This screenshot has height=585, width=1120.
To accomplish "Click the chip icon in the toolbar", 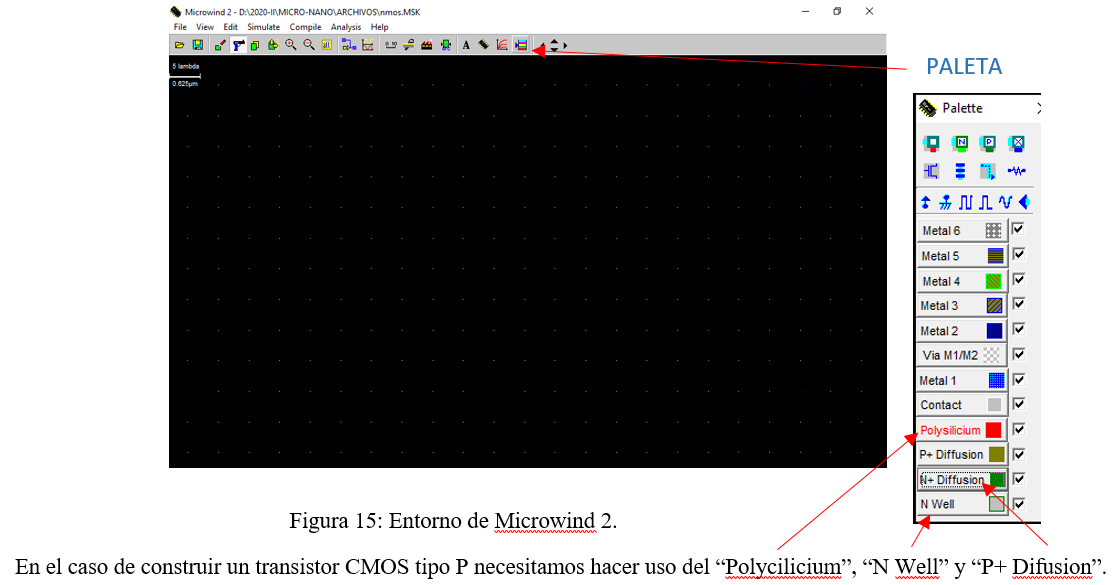I will (484, 45).
